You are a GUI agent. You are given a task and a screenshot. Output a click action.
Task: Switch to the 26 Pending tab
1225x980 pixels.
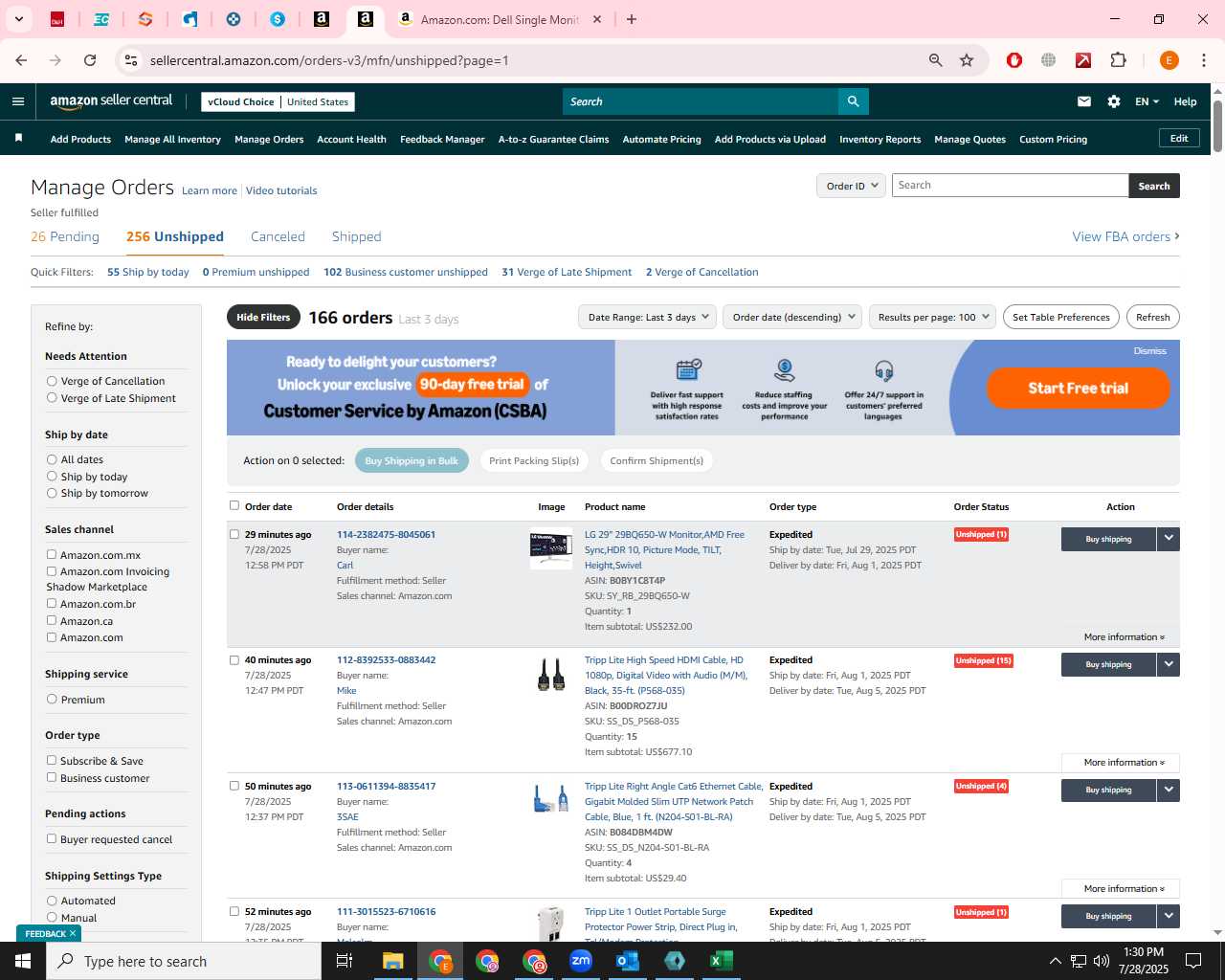pyautogui.click(x=65, y=236)
